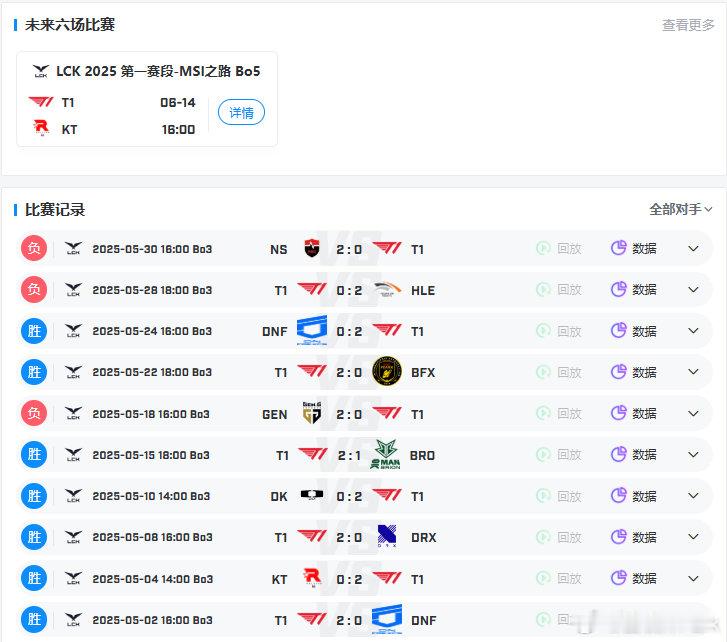The width and height of the screenshot is (727, 642).
Task: Click the NS team logo
Action: point(312,248)
